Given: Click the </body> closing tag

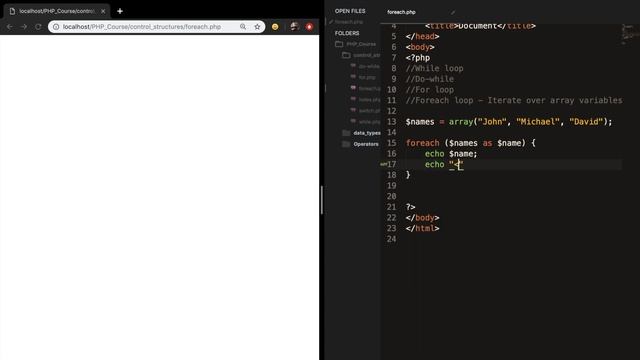Looking at the screenshot, I should pyautogui.click(x=422, y=218).
